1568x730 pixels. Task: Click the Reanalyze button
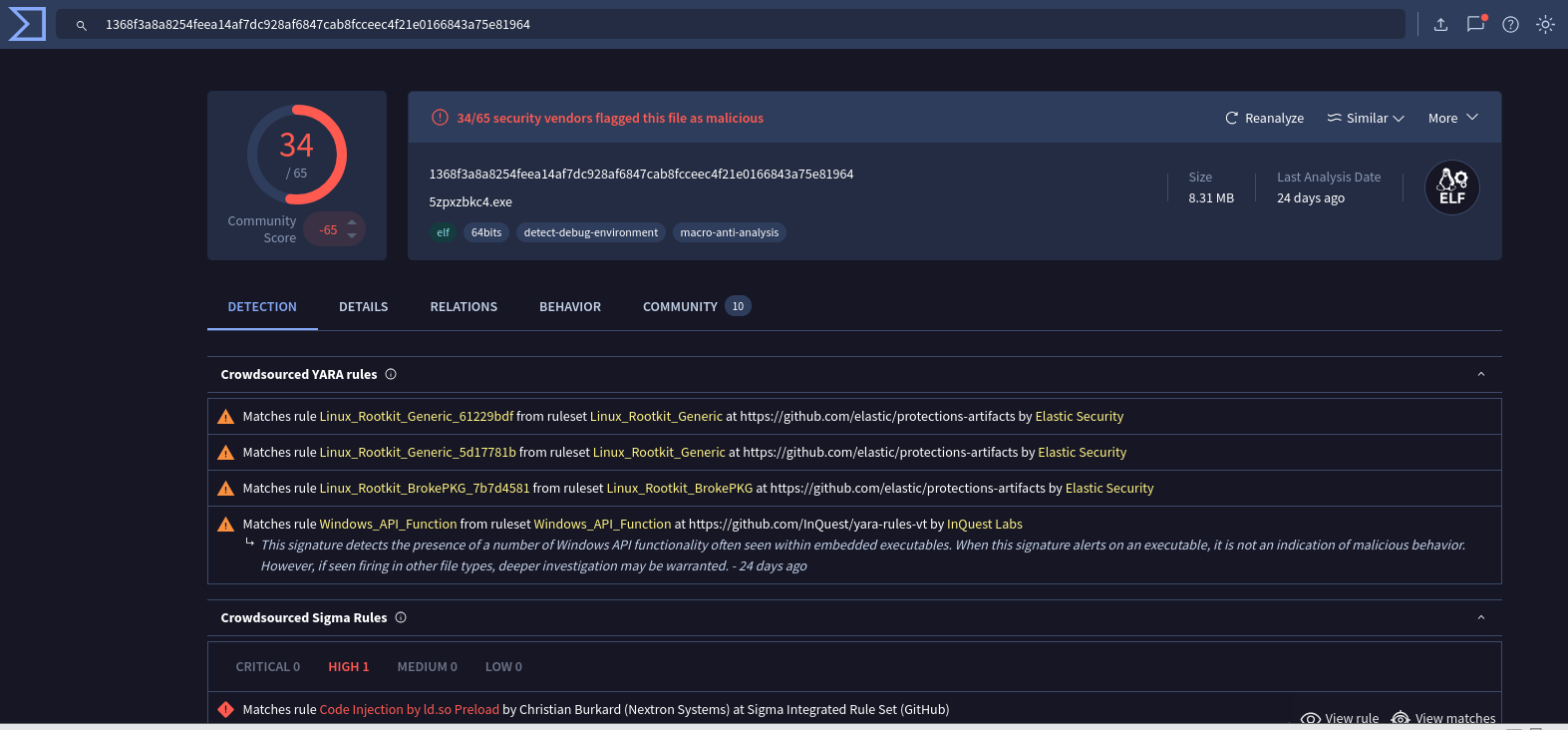1264,118
